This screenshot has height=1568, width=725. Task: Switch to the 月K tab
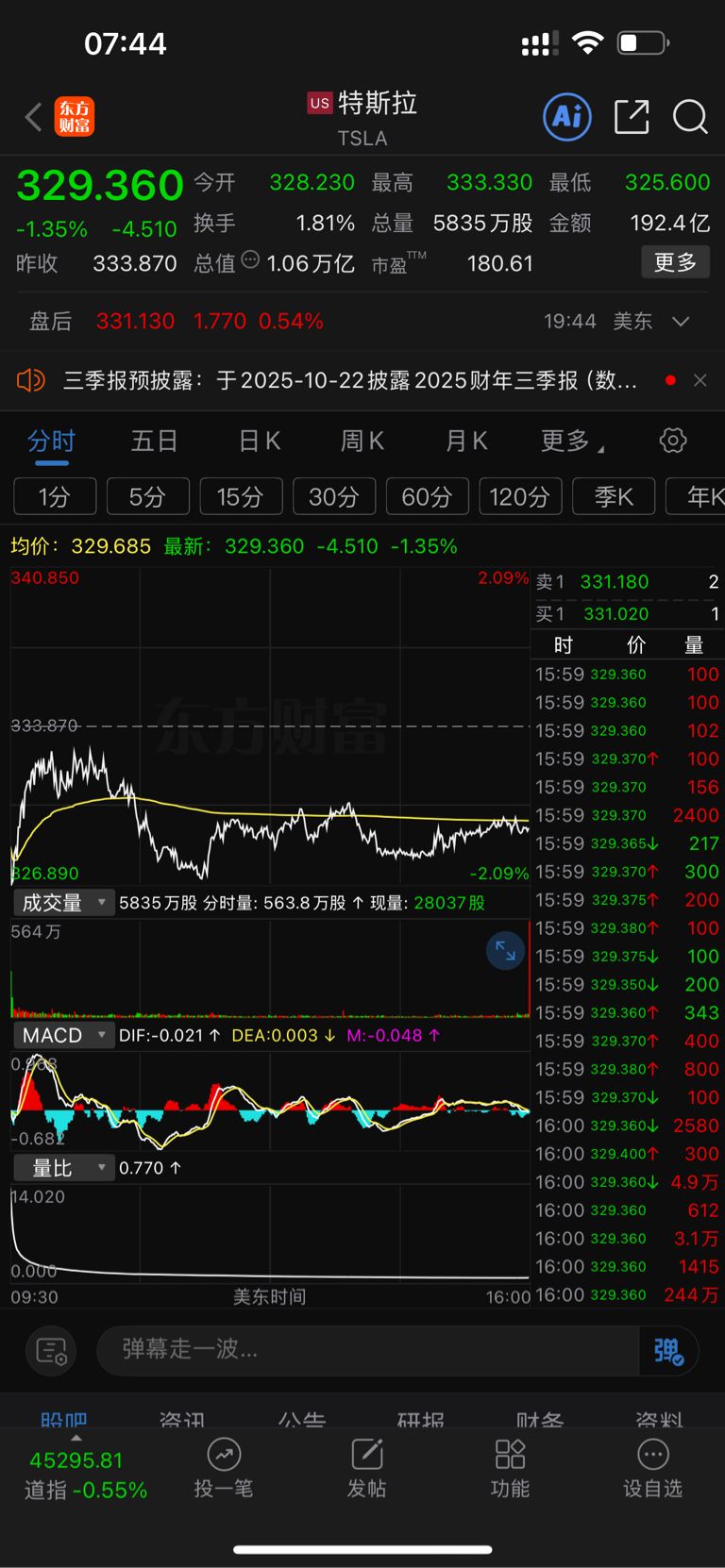[466, 441]
